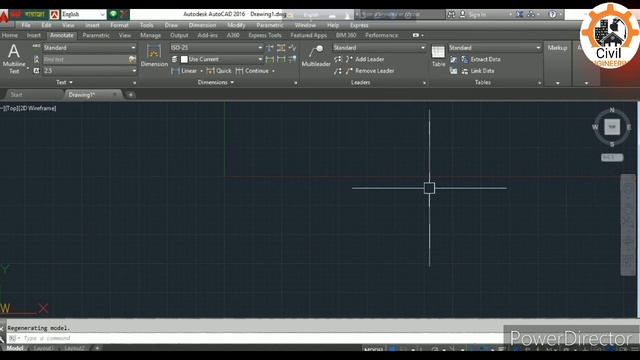The image size is (640, 360).
Task: Open the English language dropdown
Action: click(84, 14)
